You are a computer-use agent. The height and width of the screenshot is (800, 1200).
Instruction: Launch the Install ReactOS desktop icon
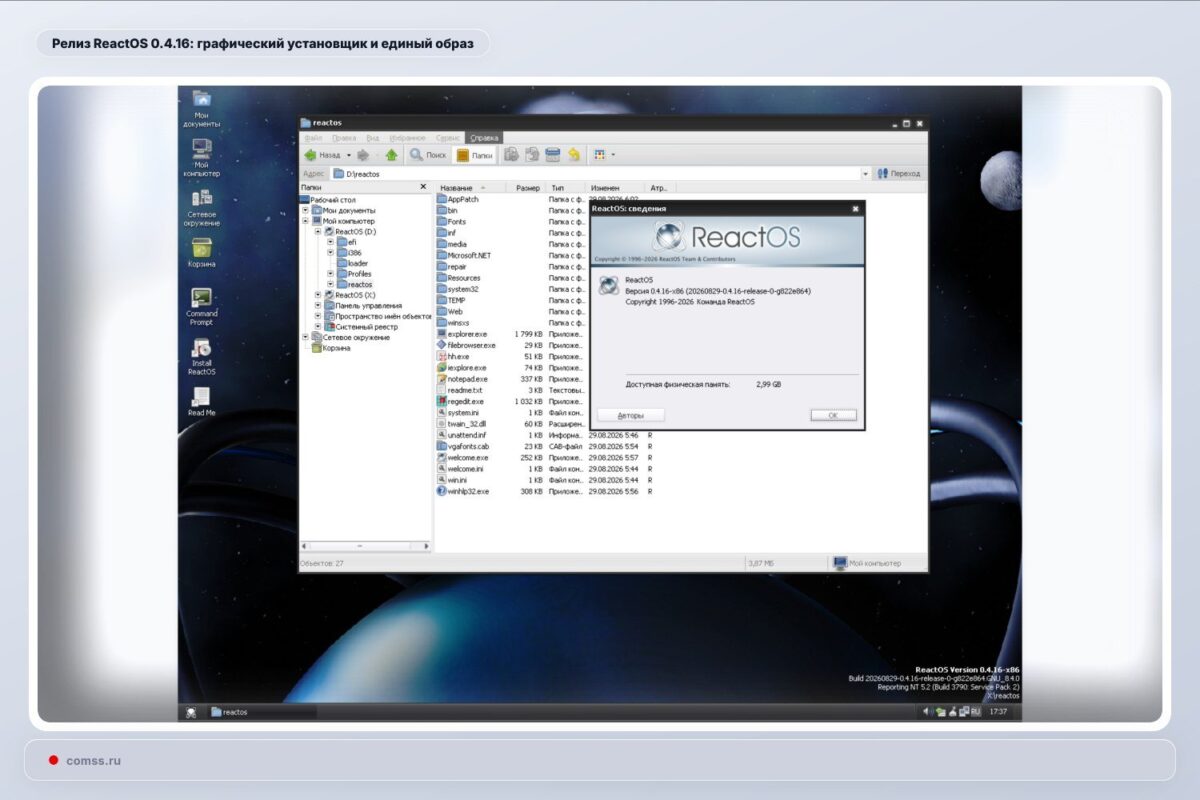pos(201,356)
